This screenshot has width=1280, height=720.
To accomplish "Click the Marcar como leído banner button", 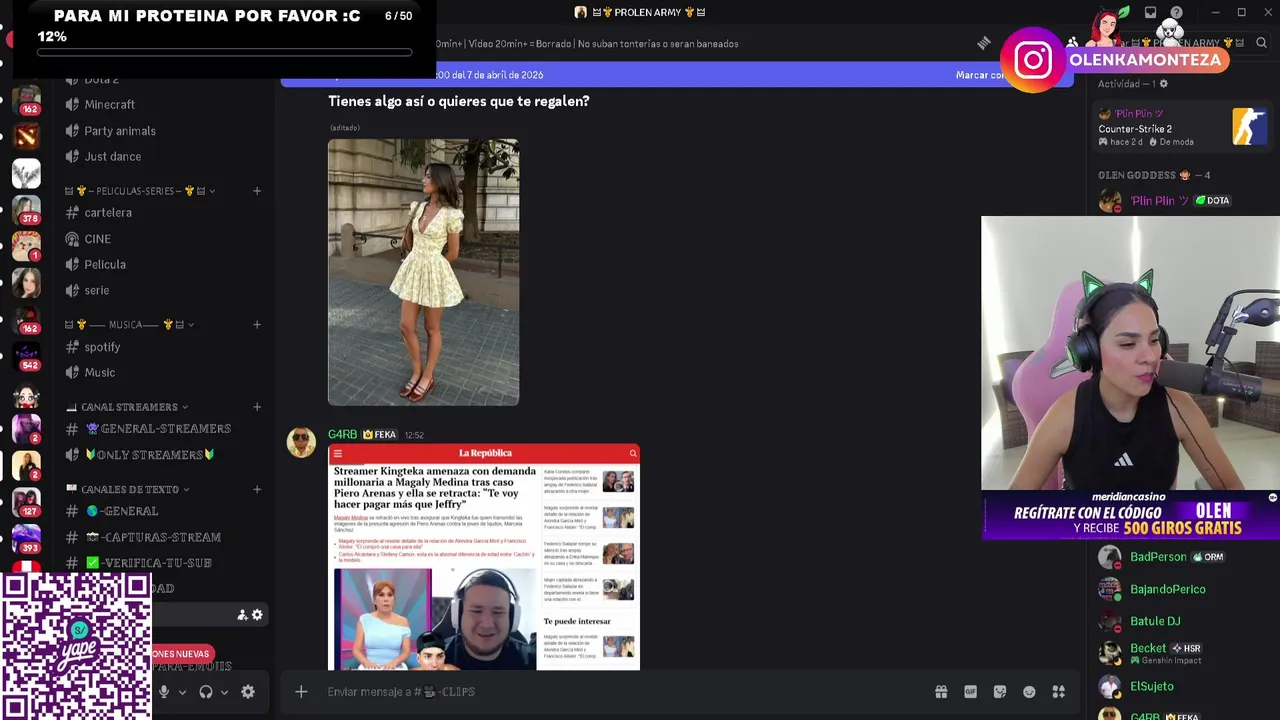I will pyautogui.click(x=982, y=75).
